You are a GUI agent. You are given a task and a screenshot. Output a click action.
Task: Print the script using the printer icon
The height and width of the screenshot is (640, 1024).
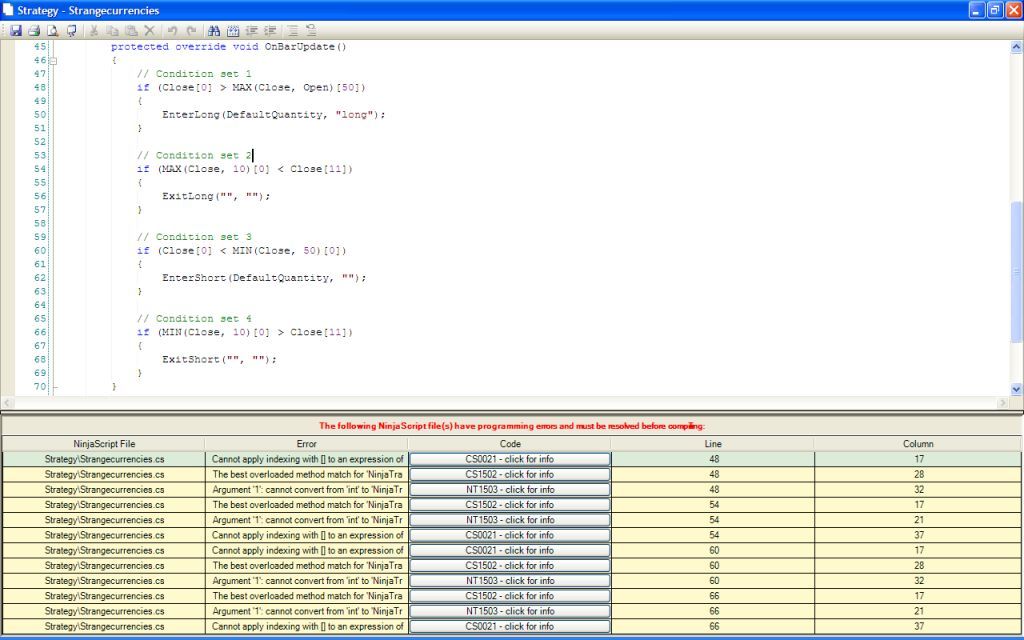34,30
